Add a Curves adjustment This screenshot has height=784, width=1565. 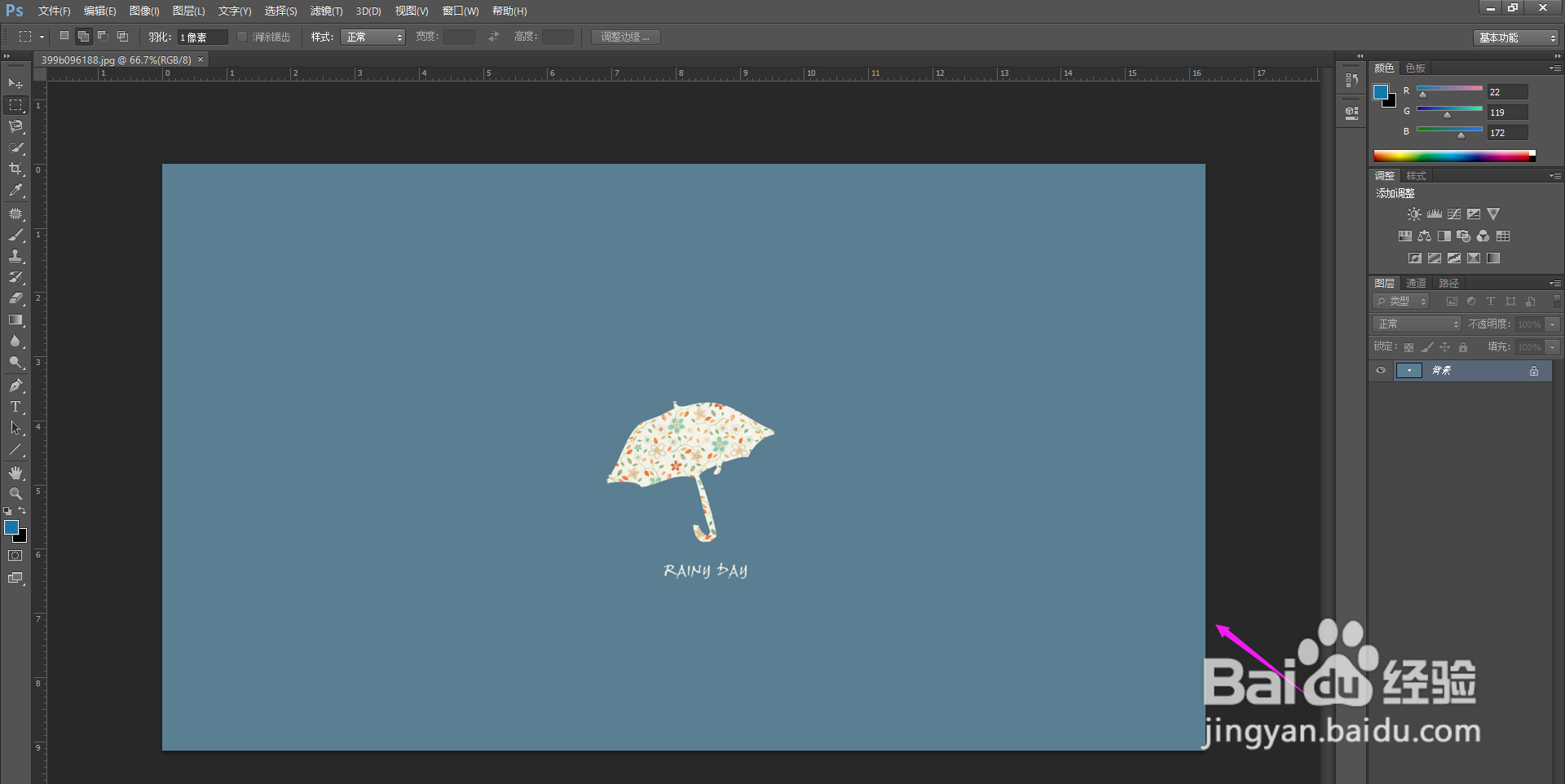(x=1454, y=214)
